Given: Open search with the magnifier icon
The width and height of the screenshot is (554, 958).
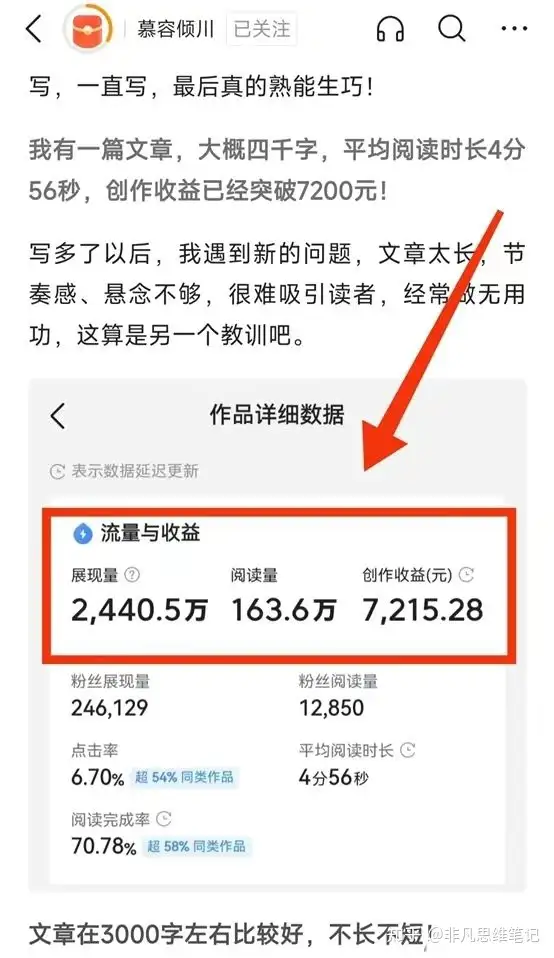Looking at the screenshot, I should 452,28.
